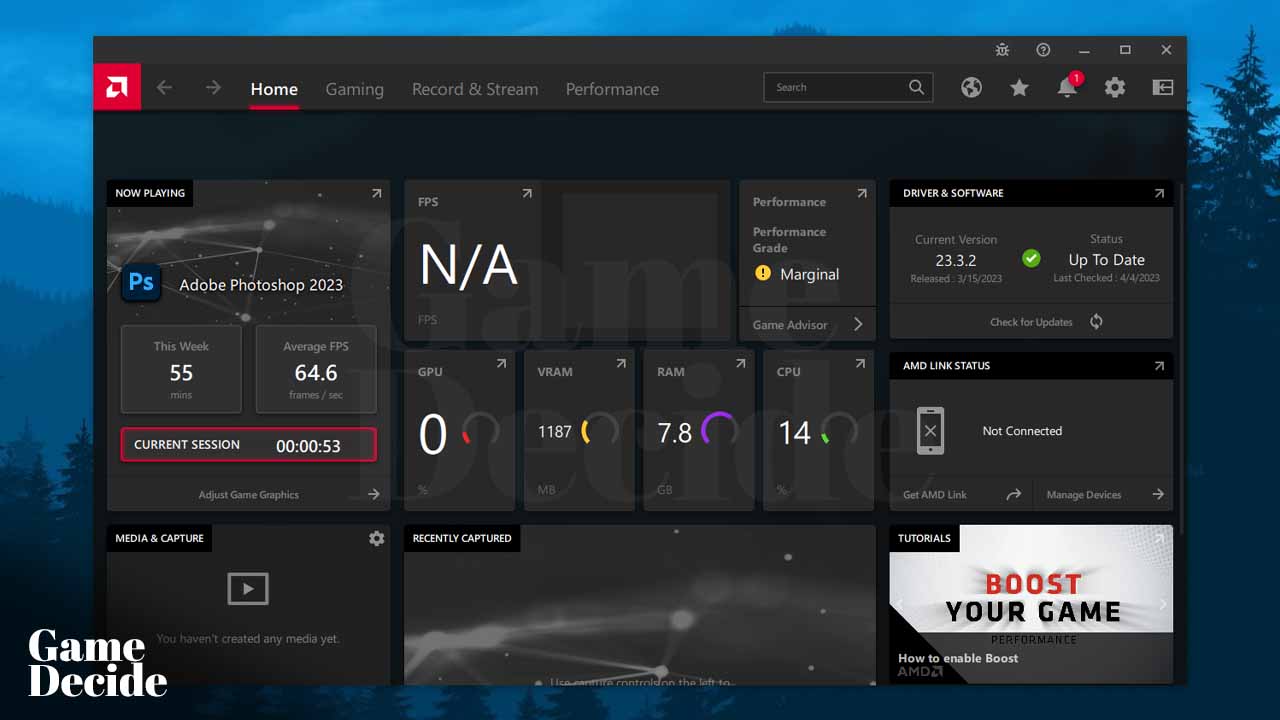Click the globe icon in the top bar
The width and height of the screenshot is (1280, 720).
971,88
